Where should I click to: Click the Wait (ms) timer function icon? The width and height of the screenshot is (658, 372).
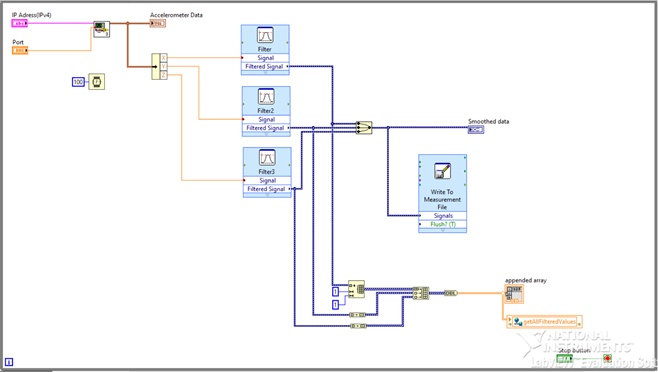(97, 82)
